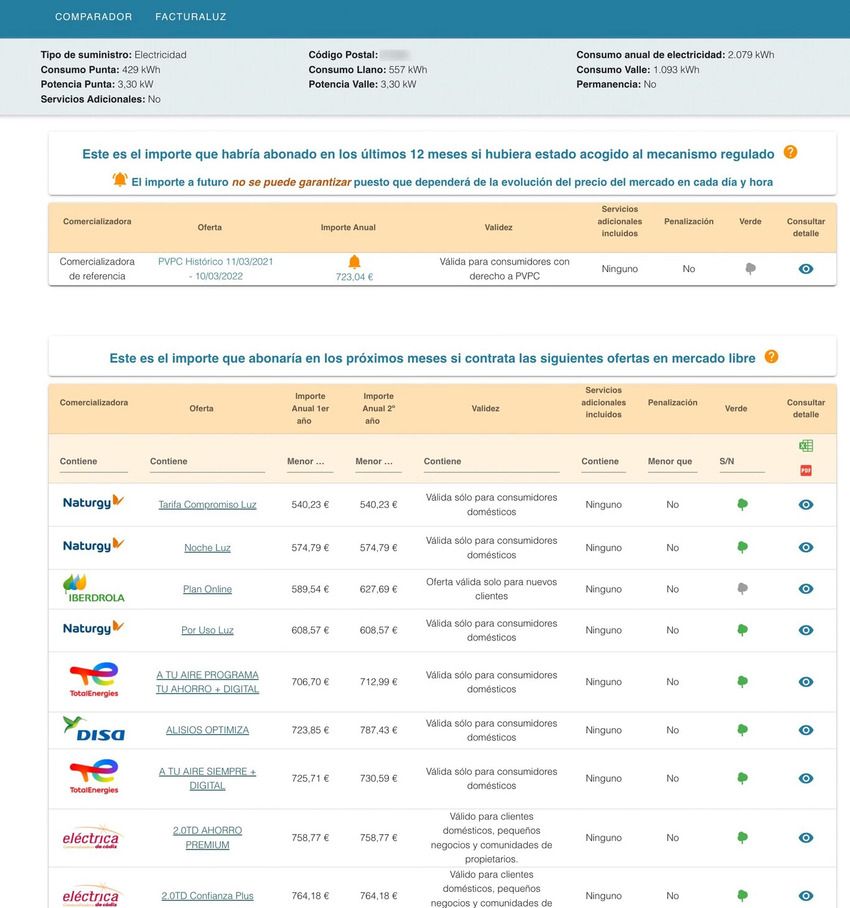This screenshot has height=908, width=850.
Task: Click green tree icon for 2.0TD AHORRO PREMIUM
Action: (742, 837)
